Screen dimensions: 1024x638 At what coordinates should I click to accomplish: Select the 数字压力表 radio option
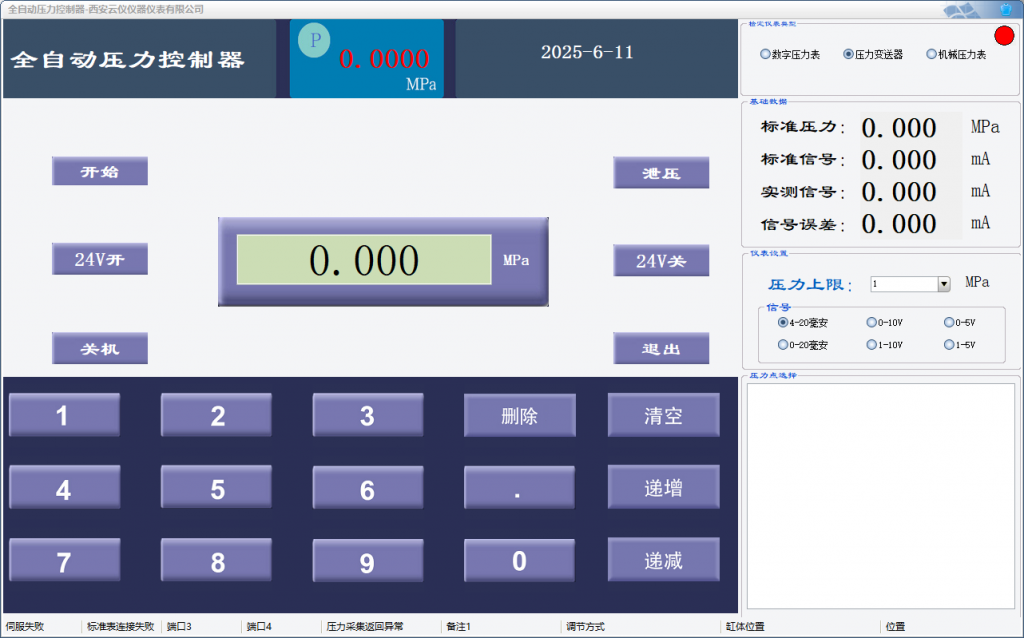pos(766,55)
